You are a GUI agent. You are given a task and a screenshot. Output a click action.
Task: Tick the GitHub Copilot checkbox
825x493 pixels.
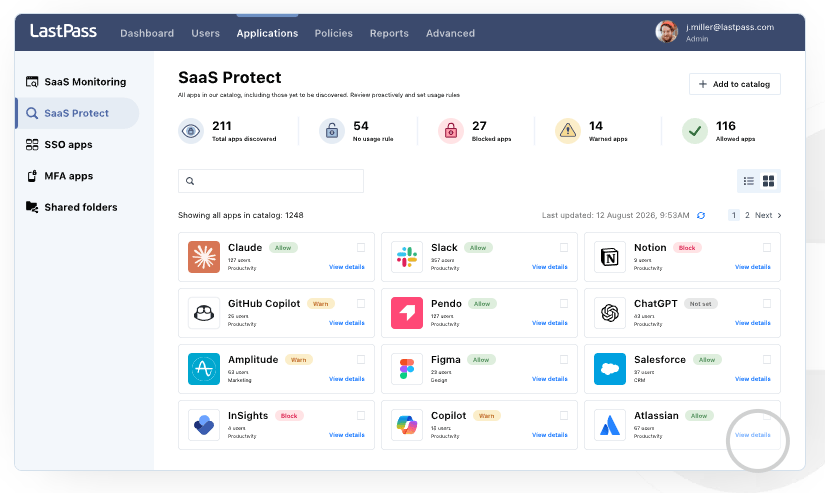click(361, 304)
